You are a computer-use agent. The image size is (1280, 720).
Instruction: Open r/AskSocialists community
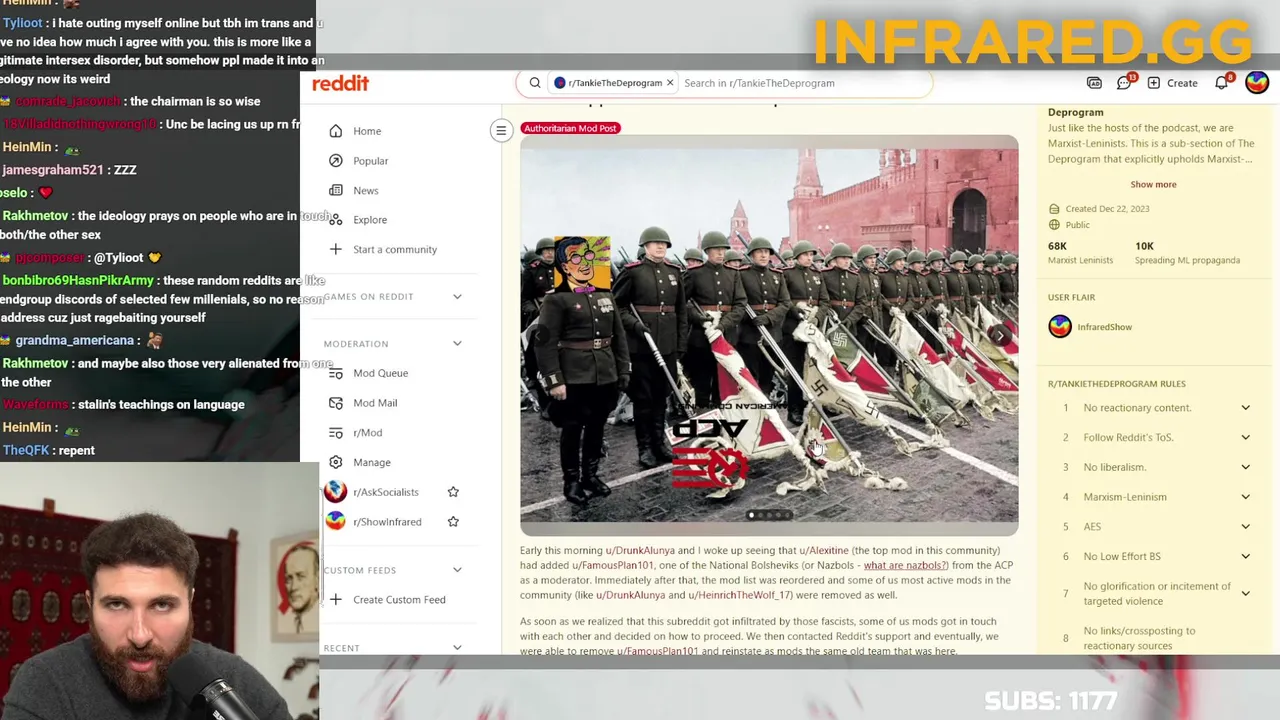point(385,492)
